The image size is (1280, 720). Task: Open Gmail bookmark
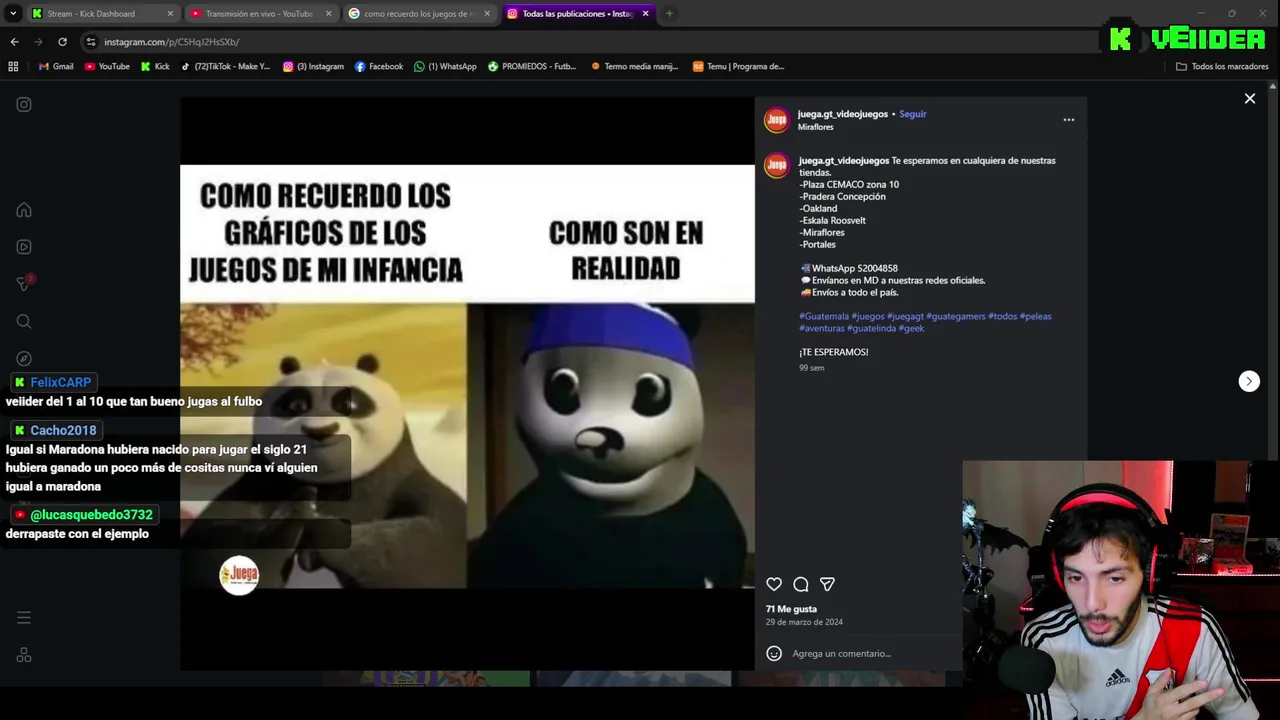56,66
